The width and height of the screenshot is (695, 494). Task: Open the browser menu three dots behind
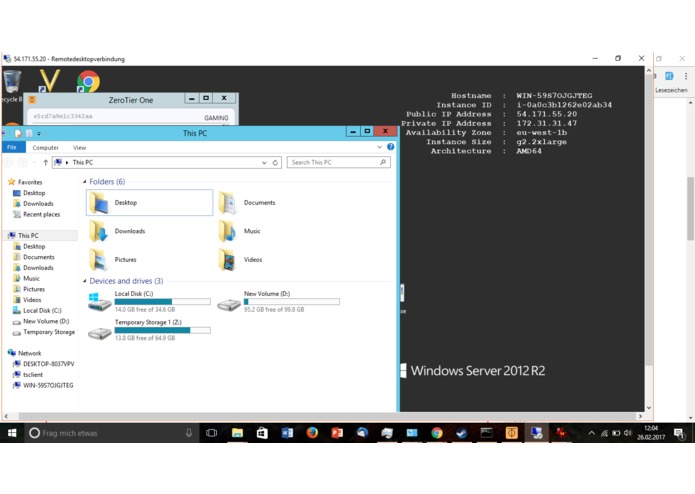click(x=686, y=76)
